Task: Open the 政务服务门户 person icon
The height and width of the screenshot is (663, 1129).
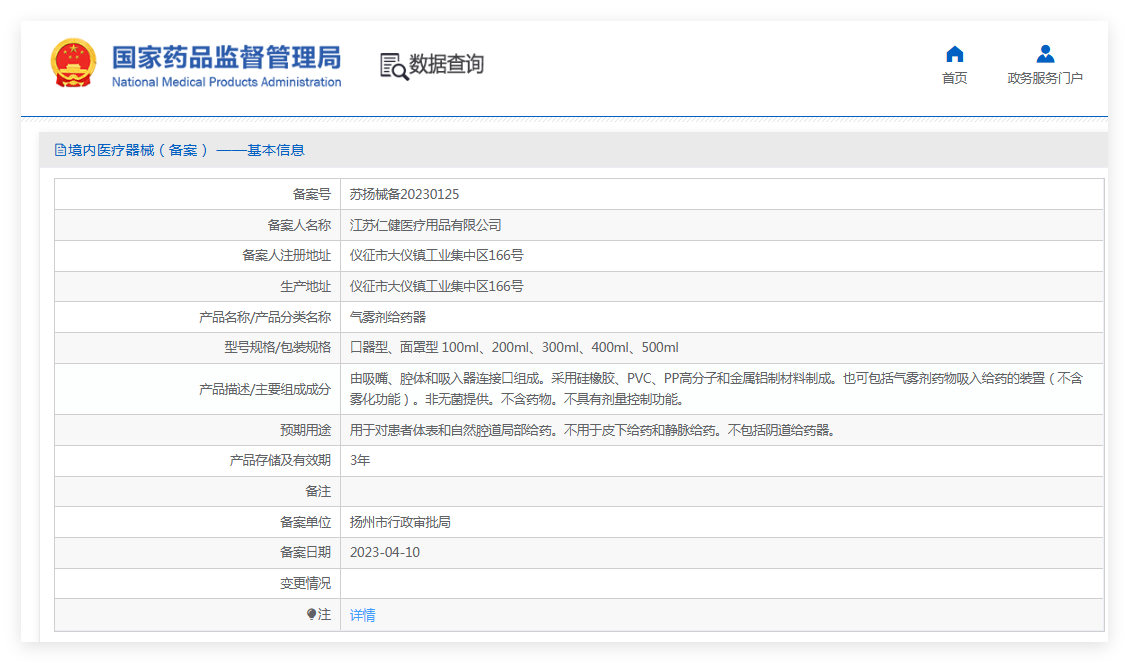Action: pyautogui.click(x=1045, y=54)
